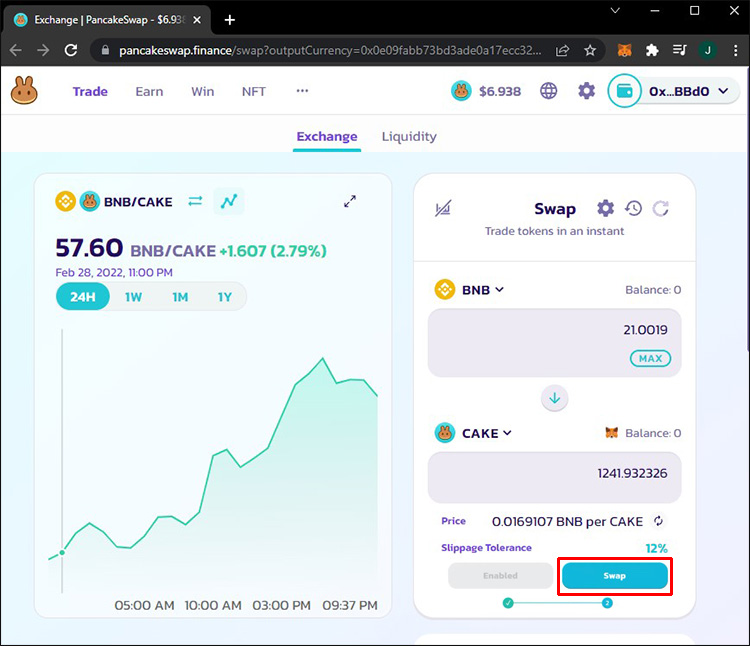Open a new browser tab with plus
The image size is (750, 646).
point(230,20)
